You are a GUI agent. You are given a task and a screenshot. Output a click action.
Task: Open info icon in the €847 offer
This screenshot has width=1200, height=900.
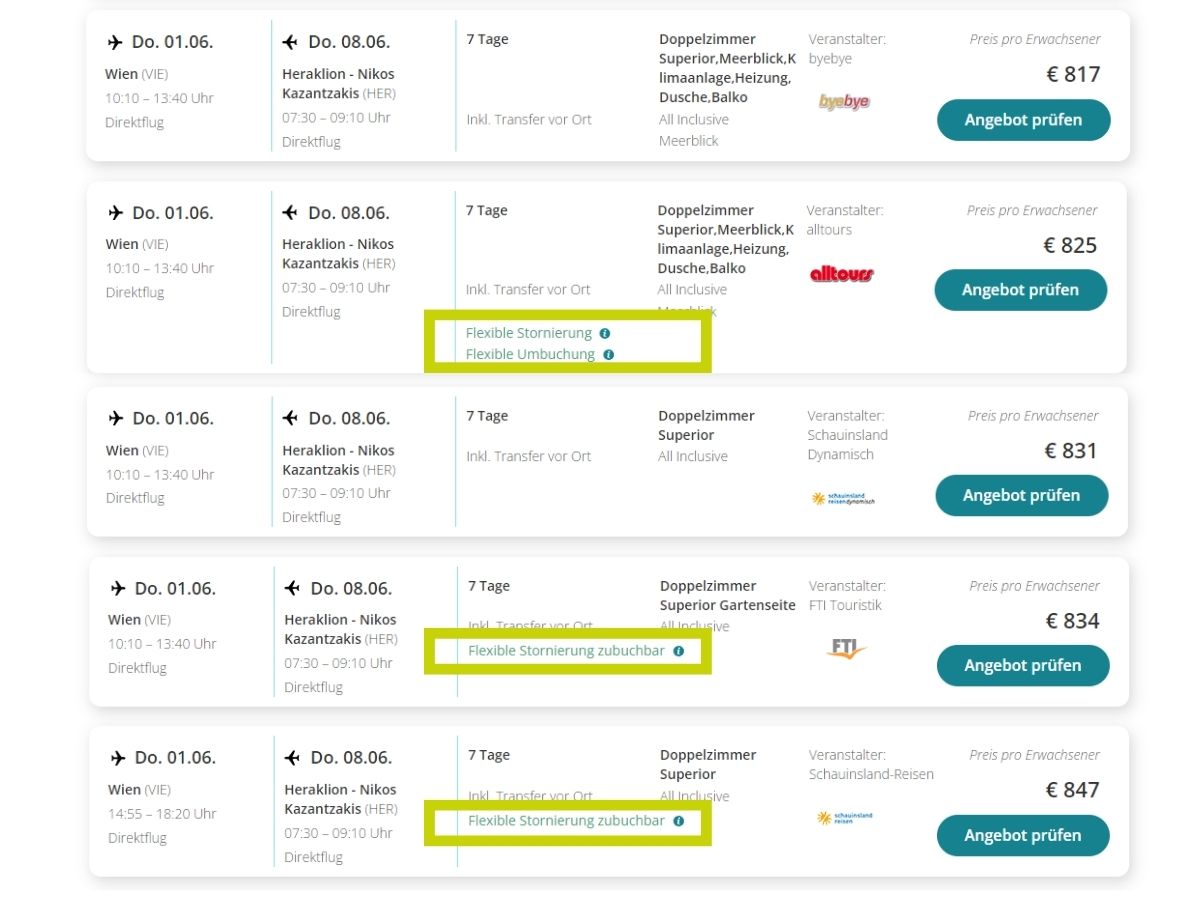[x=679, y=821]
